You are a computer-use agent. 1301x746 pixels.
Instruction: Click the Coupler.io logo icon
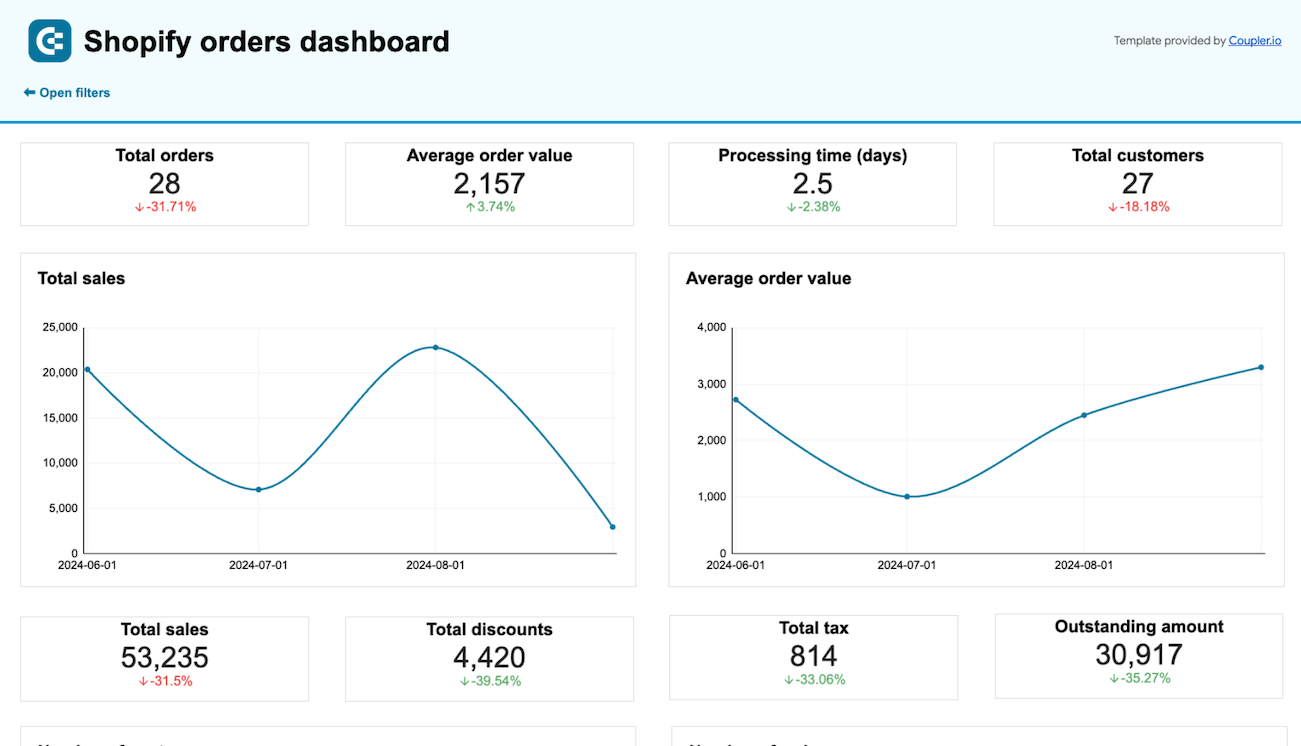49,41
